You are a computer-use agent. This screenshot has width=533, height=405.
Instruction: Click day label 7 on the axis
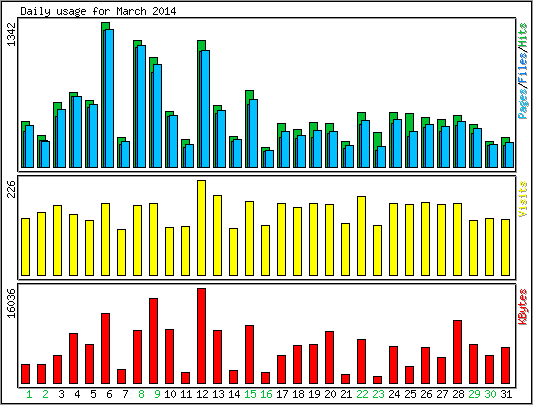(x=125, y=394)
